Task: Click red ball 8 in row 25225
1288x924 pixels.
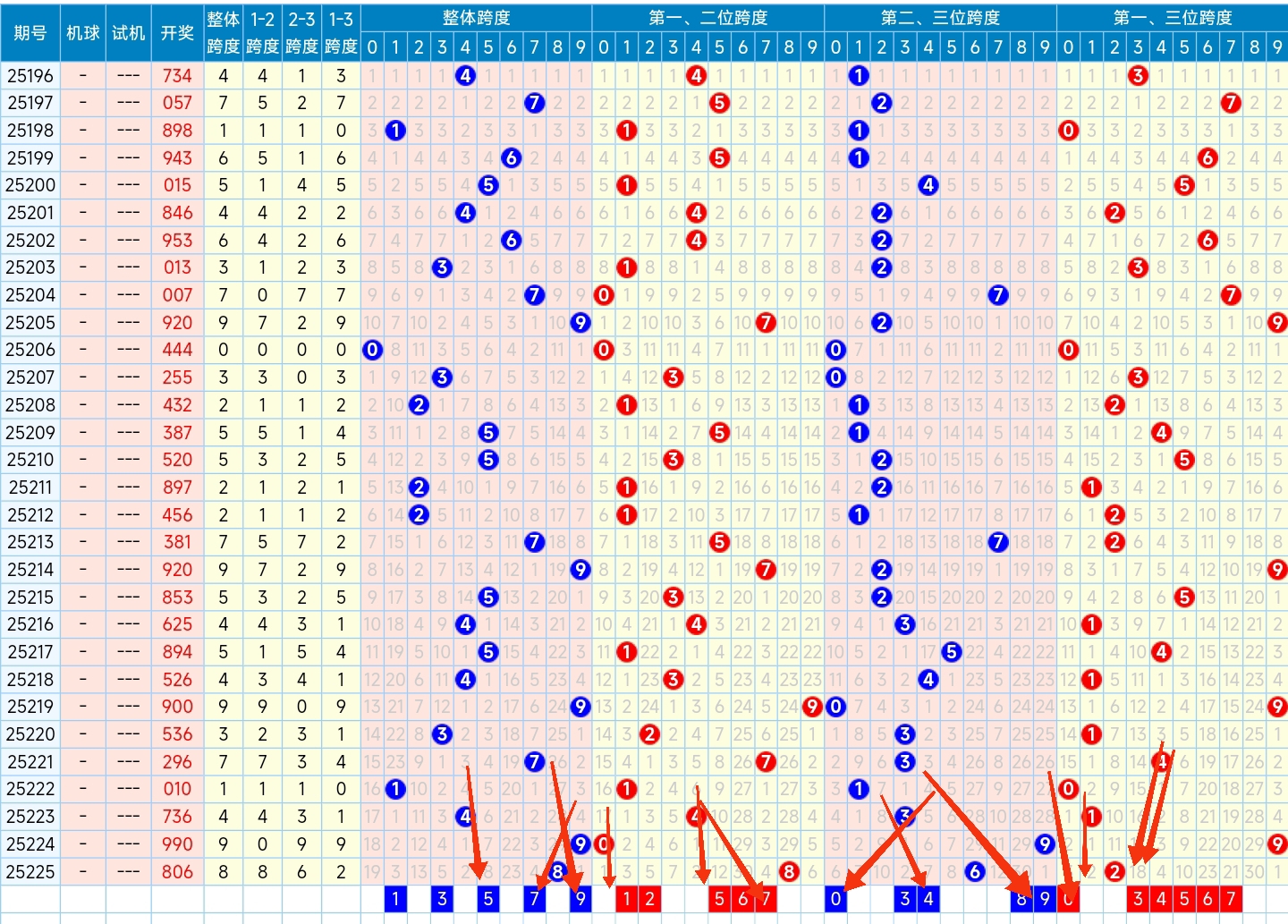Action: click(x=789, y=872)
